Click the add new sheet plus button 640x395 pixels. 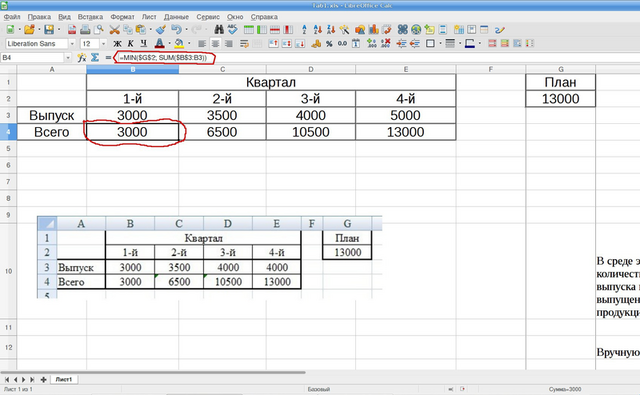pyautogui.click(x=43, y=379)
